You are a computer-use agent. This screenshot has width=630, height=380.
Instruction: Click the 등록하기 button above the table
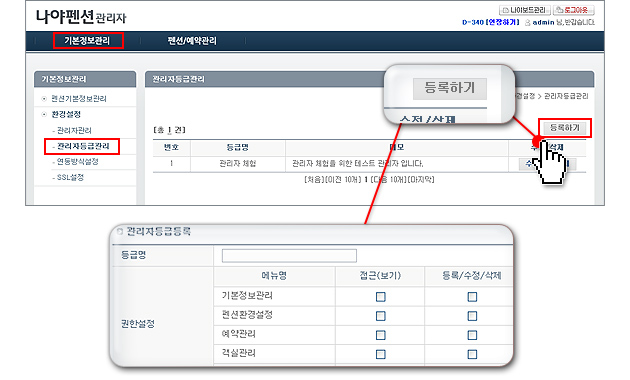coord(565,128)
